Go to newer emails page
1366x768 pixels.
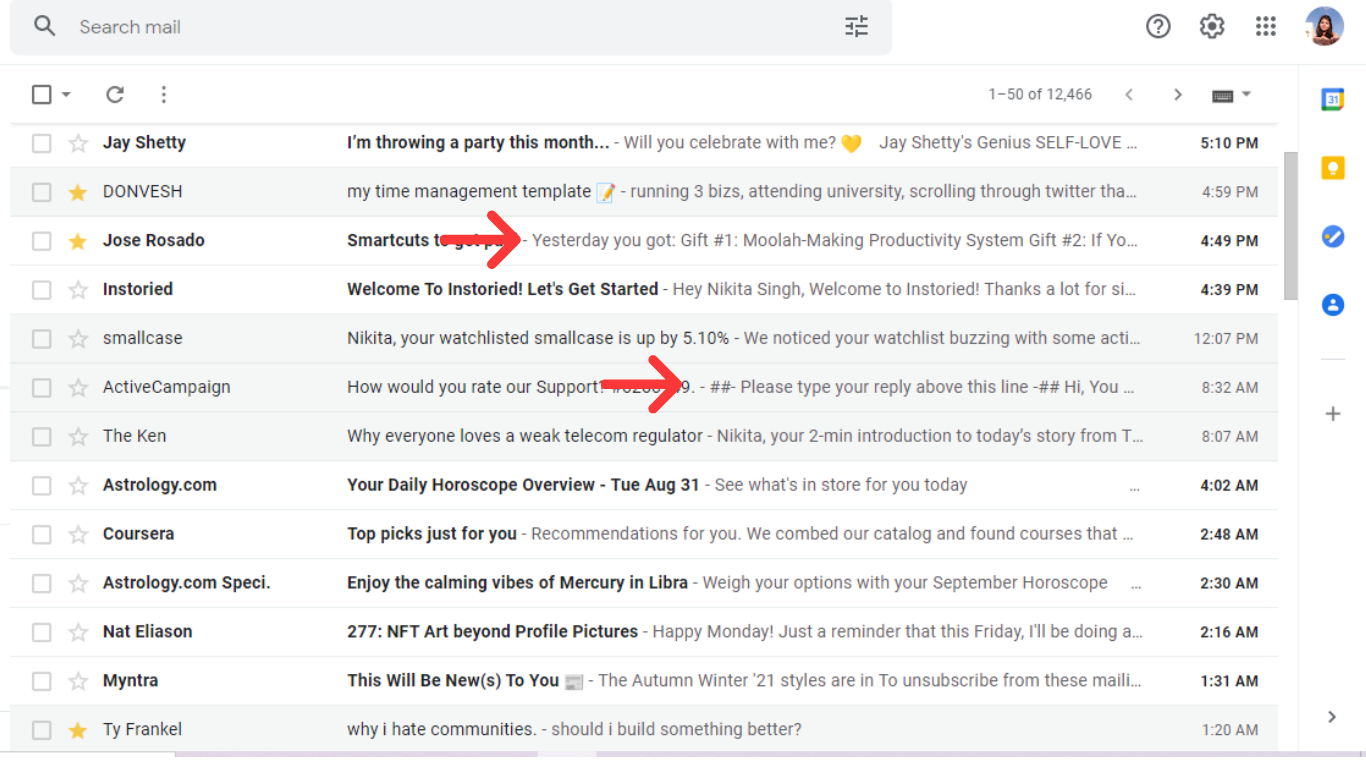(x=1129, y=94)
